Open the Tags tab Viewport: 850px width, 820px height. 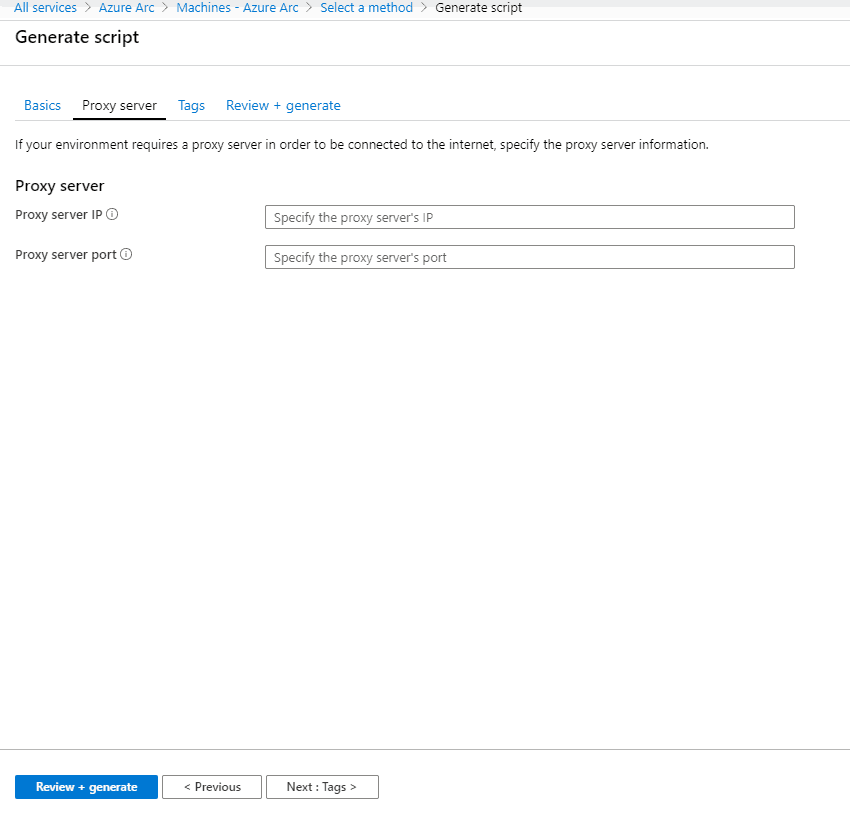191,105
